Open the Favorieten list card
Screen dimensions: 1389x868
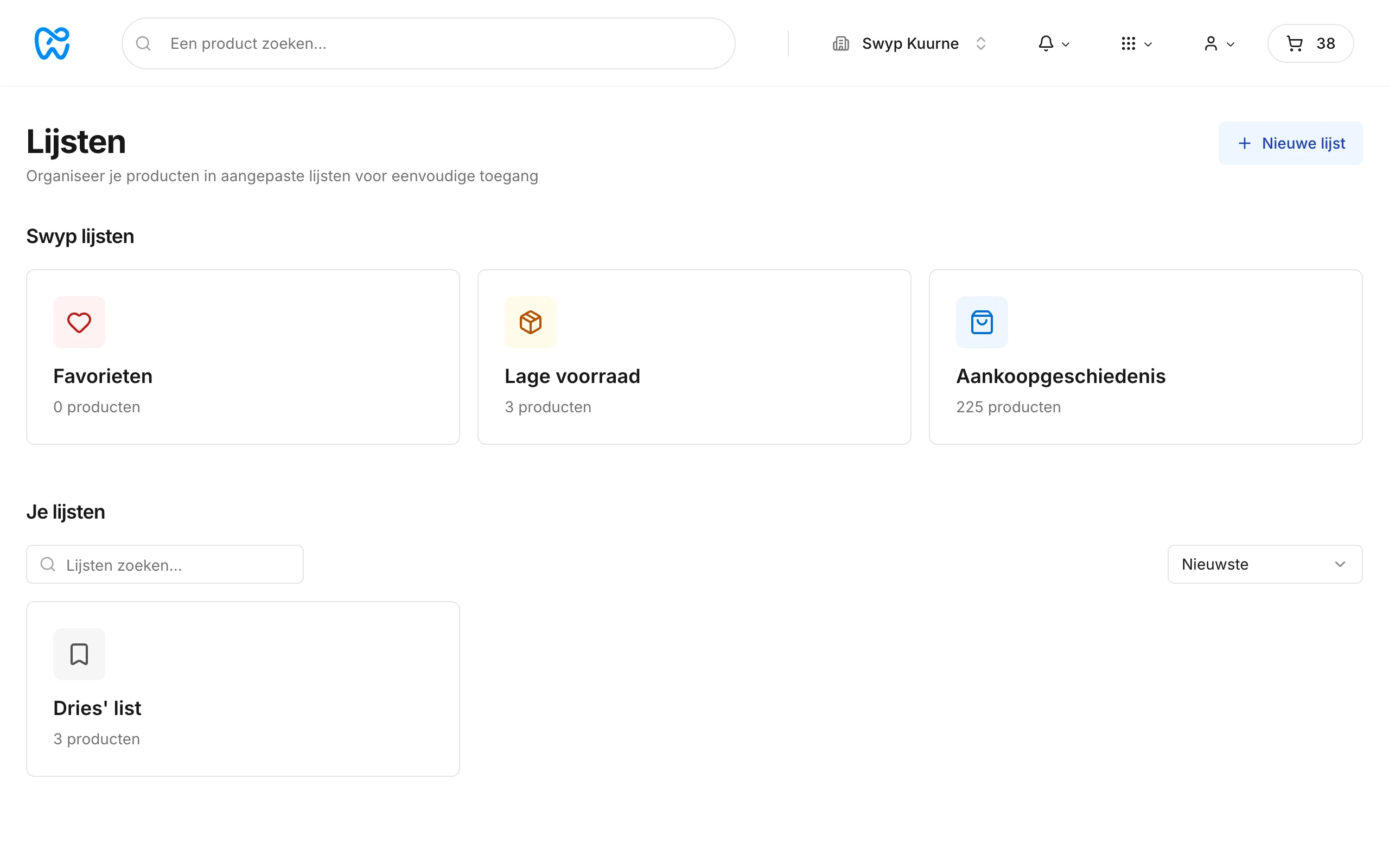pos(243,357)
